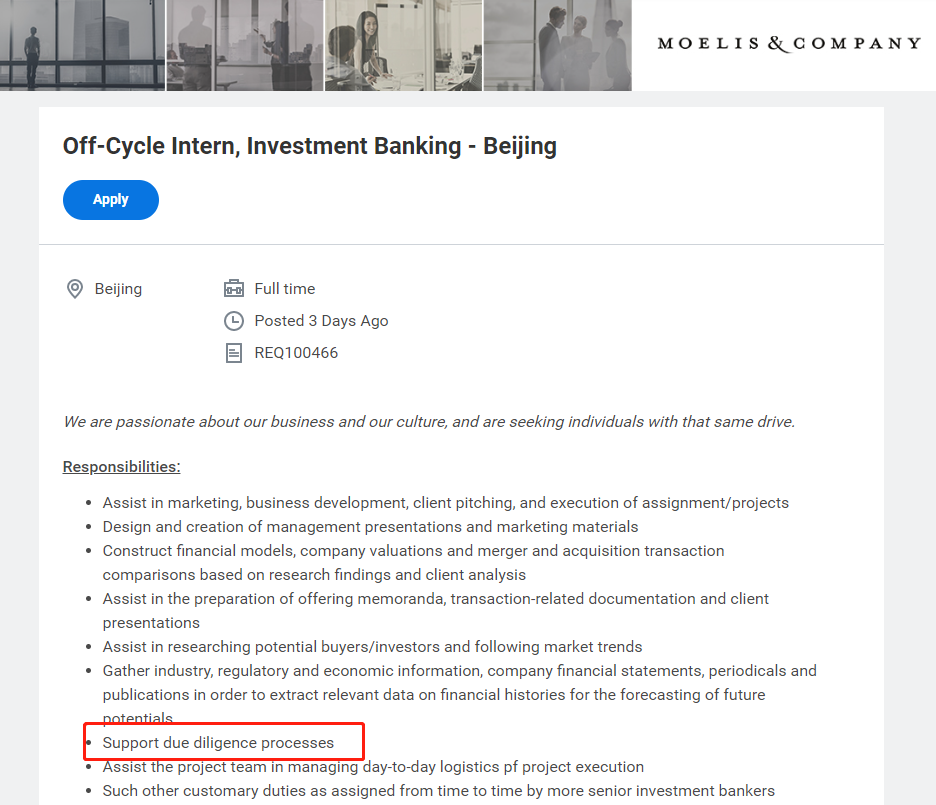Click the clock posted-date icon
This screenshot has width=936, height=805.
tap(234, 321)
